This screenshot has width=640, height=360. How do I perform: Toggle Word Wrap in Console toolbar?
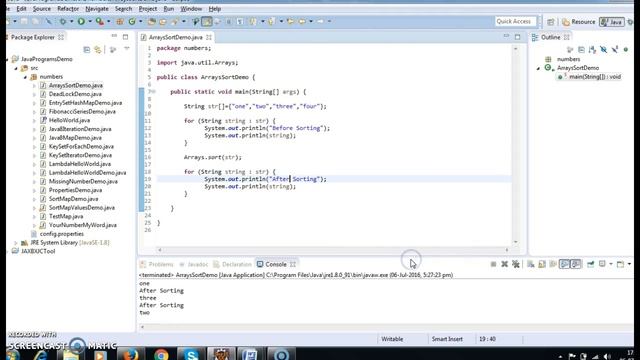(553, 264)
